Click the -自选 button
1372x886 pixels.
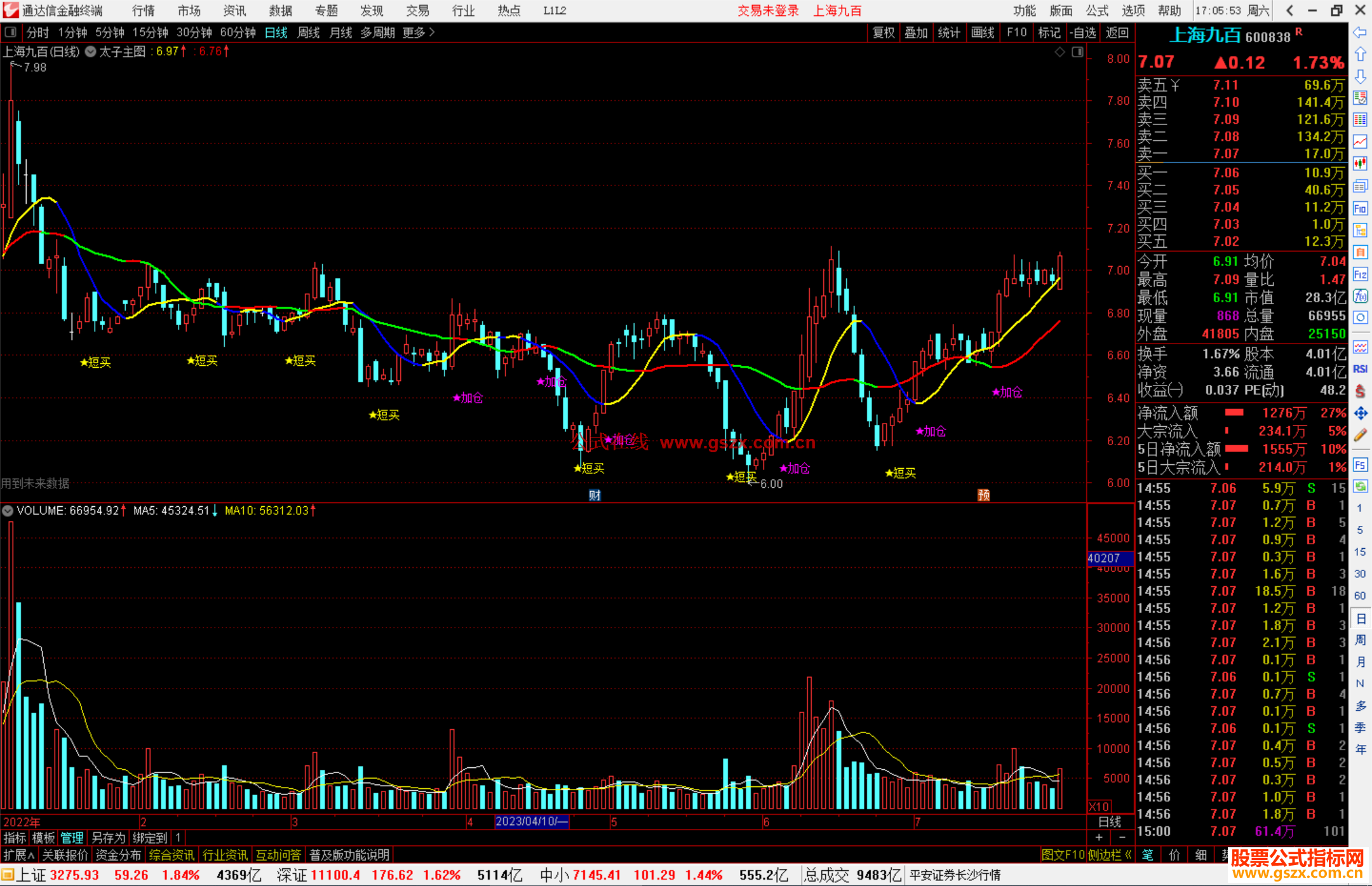[1082, 32]
